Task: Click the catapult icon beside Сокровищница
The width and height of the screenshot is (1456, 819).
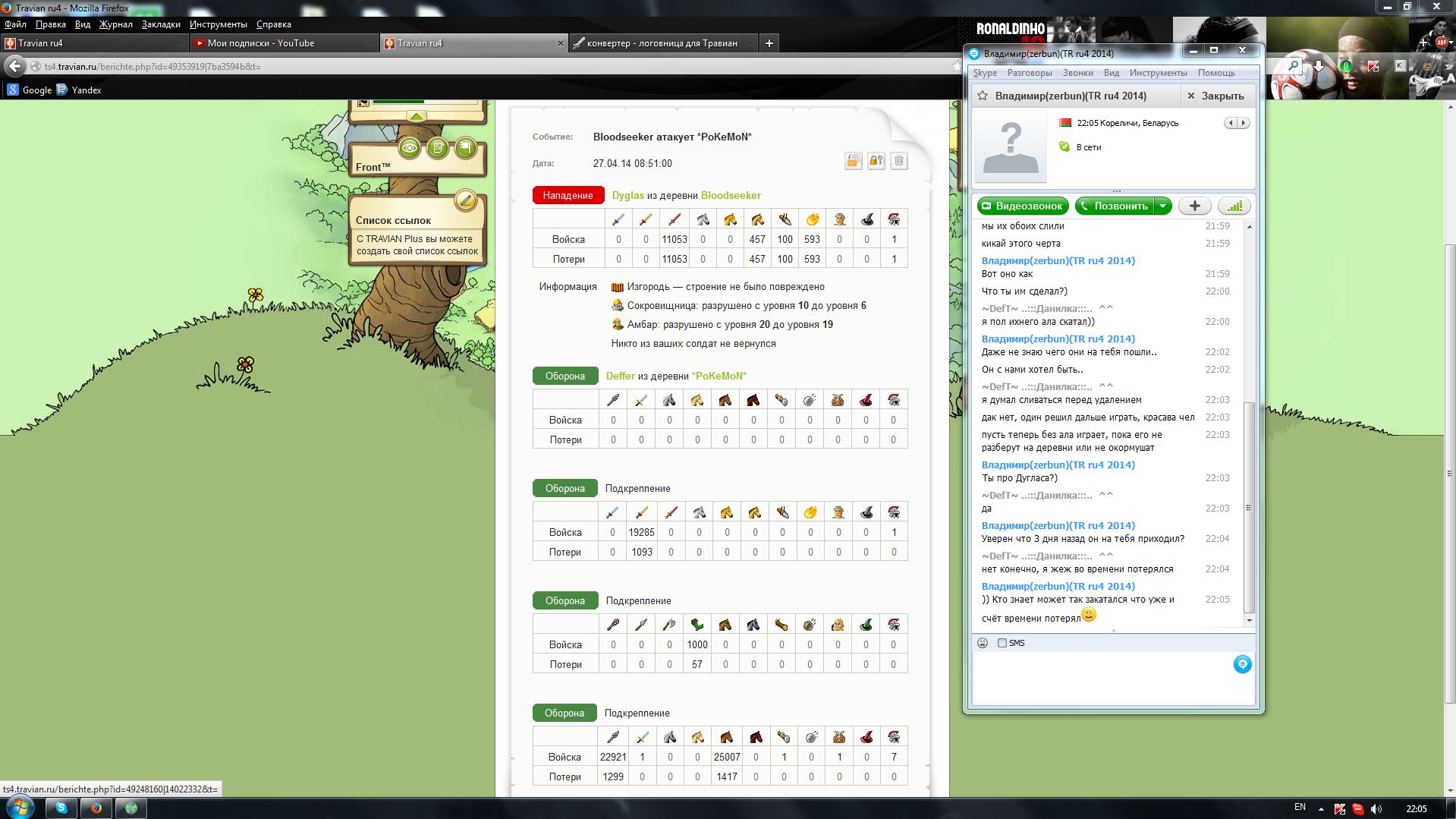Action: point(618,306)
